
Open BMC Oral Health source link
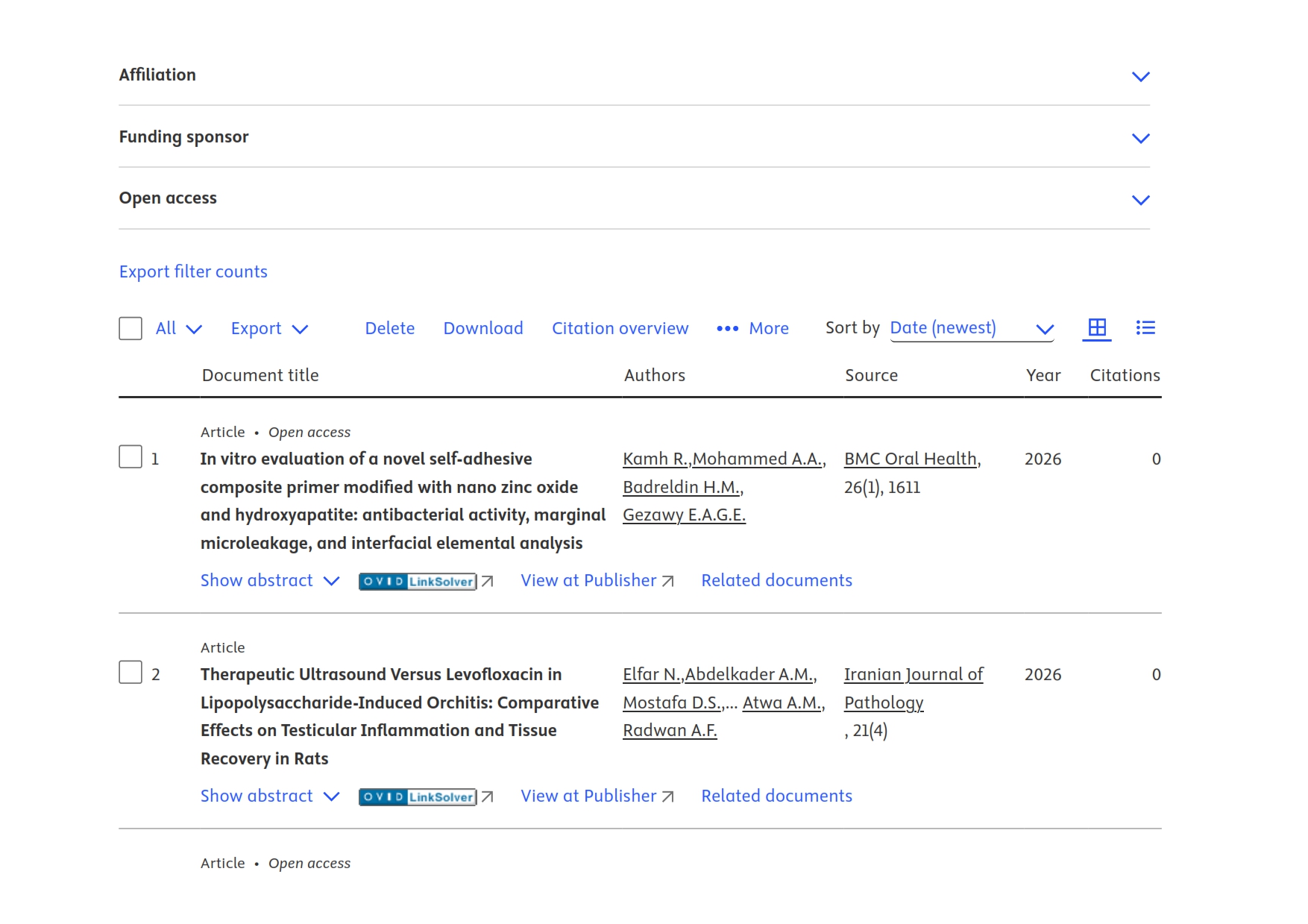(x=912, y=459)
